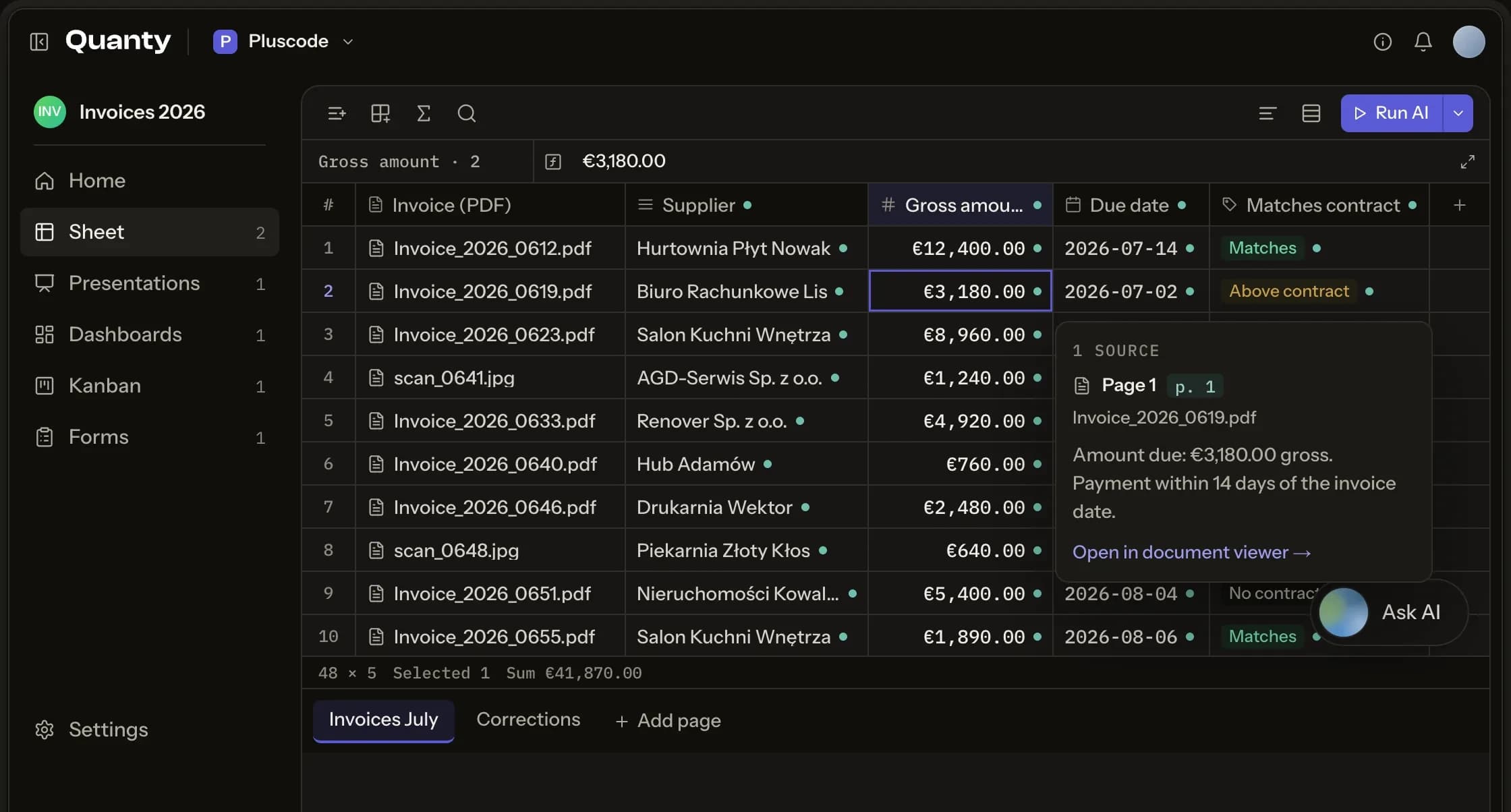Click the Quanty logo
1511x812 pixels.
click(118, 42)
